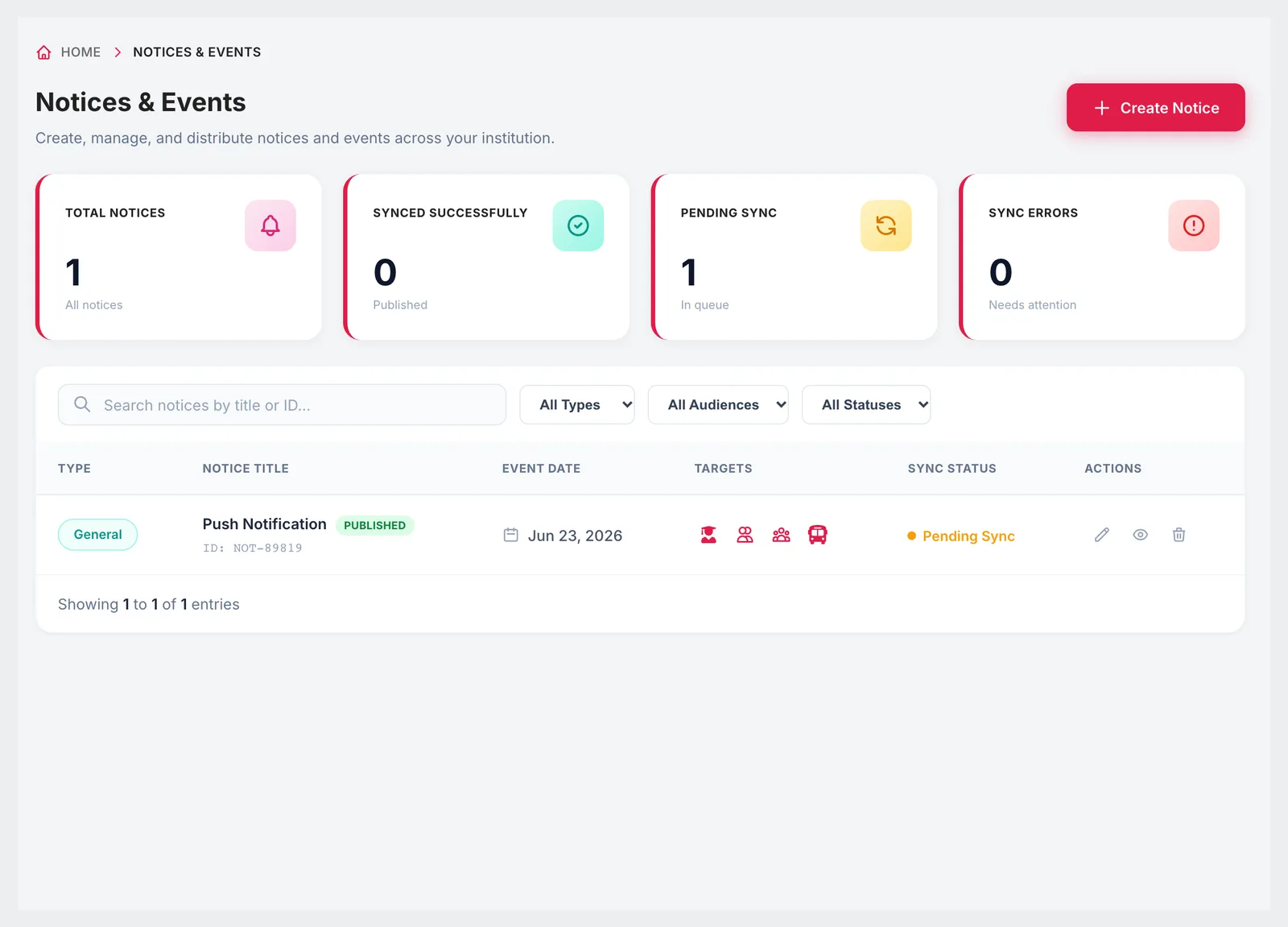This screenshot has width=1288, height=927.
Task: Click the calendar icon beside Jun 23, 2026
Action: [x=510, y=535]
